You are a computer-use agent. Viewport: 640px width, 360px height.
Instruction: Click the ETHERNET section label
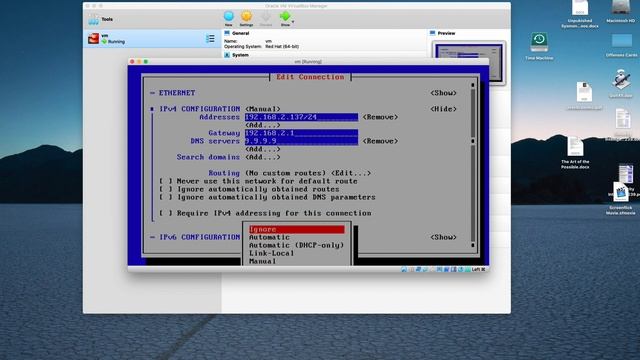tap(177, 93)
